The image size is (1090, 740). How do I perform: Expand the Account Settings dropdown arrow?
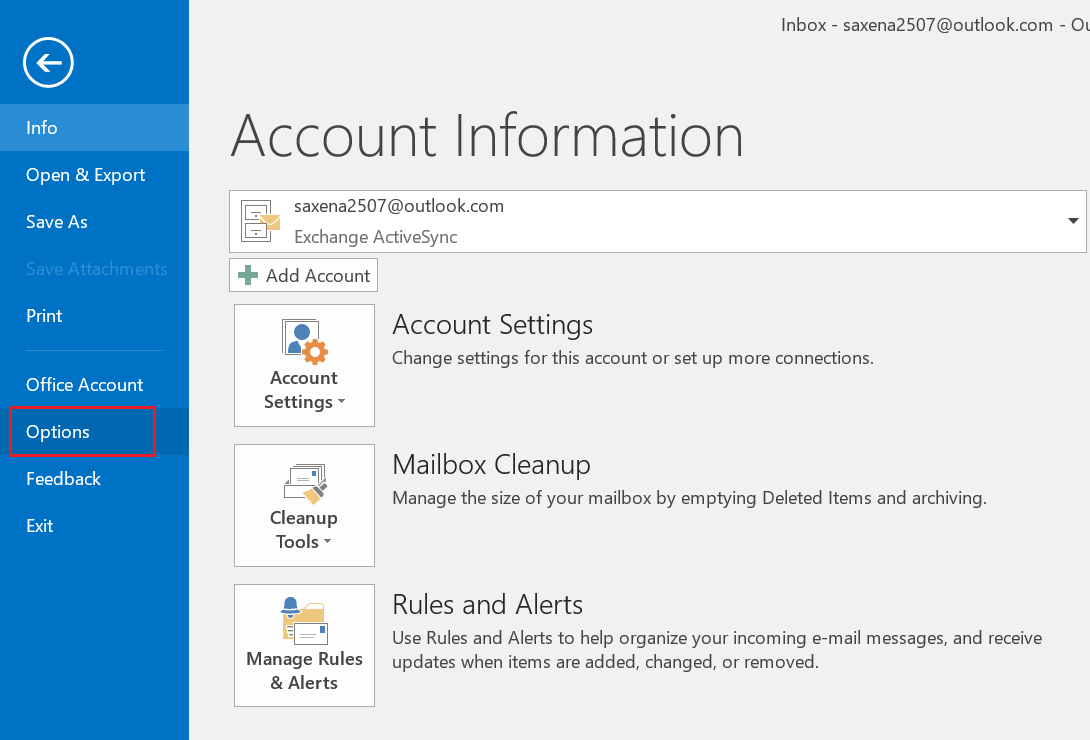pyautogui.click(x=341, y=403)
